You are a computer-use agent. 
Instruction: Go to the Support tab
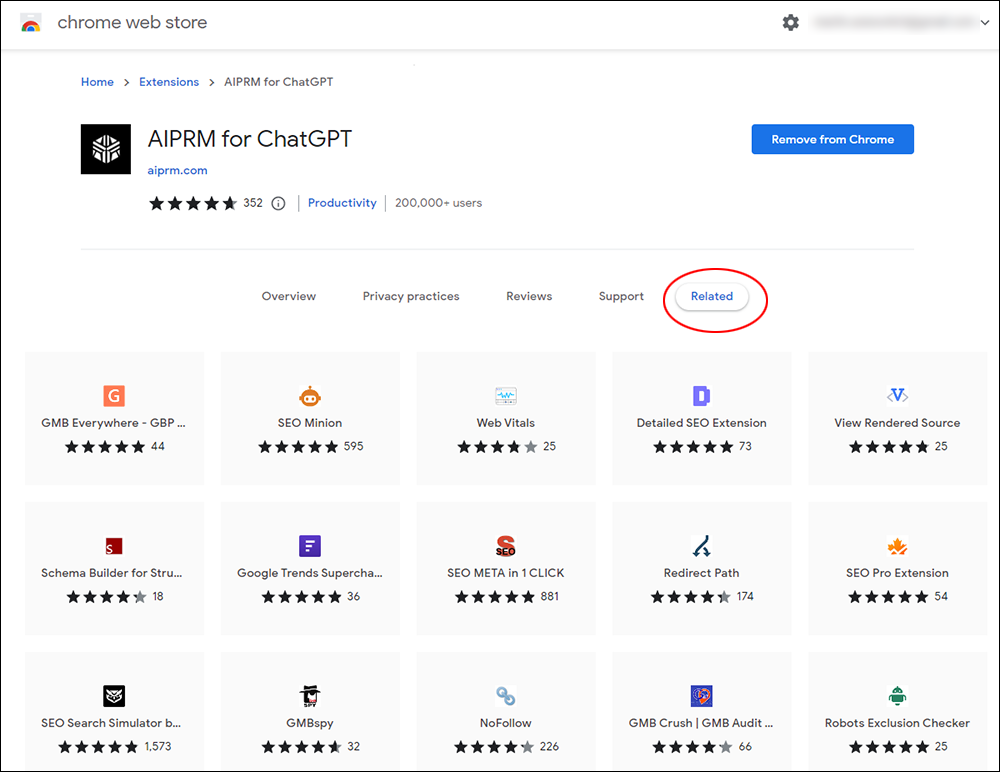click(621, 296)
